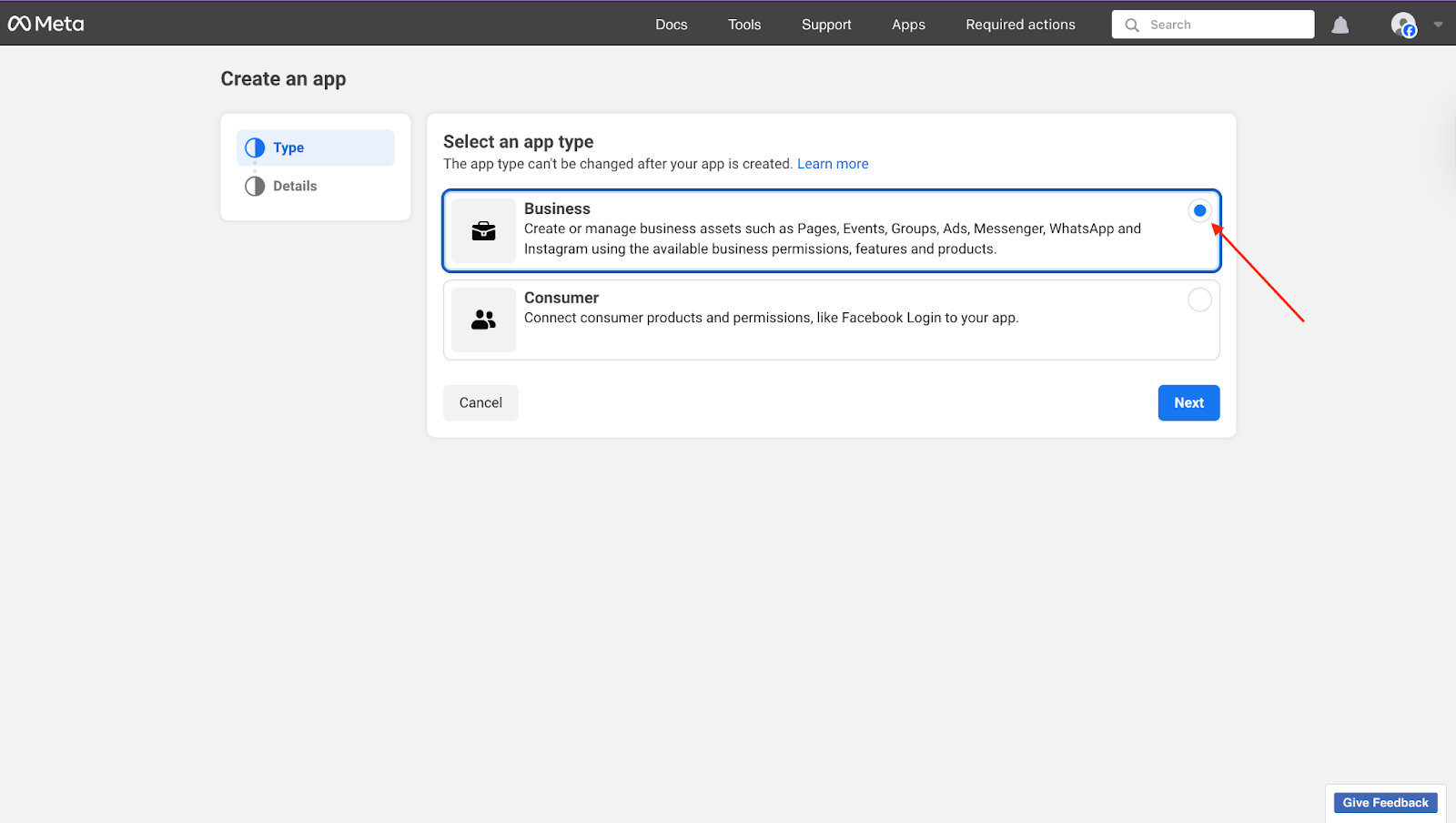Open Required actions page
1456x823 pixels.
click(1020, 25)
